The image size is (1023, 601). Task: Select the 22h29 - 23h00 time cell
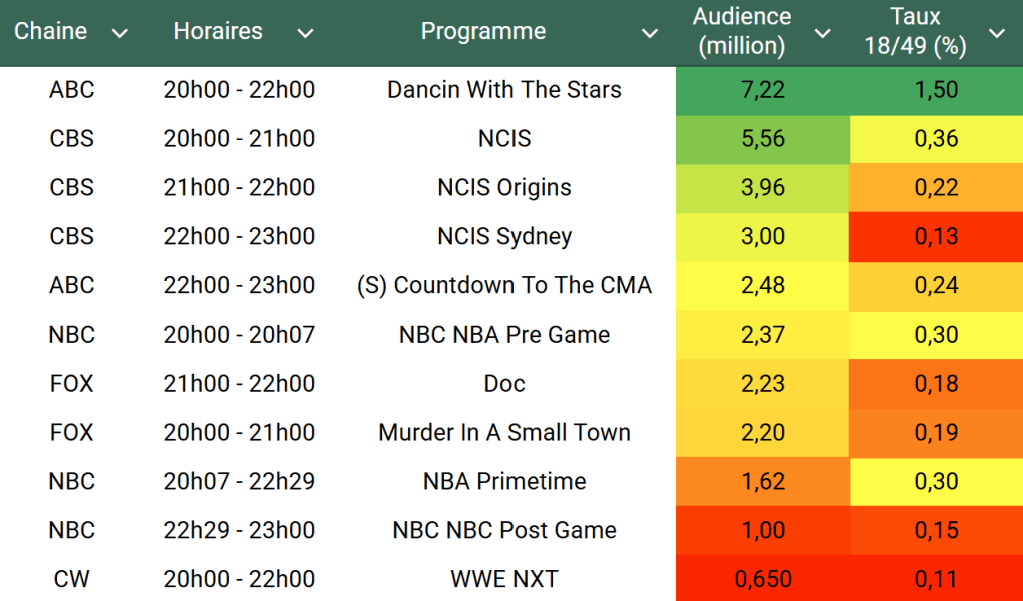click(239, 530)
